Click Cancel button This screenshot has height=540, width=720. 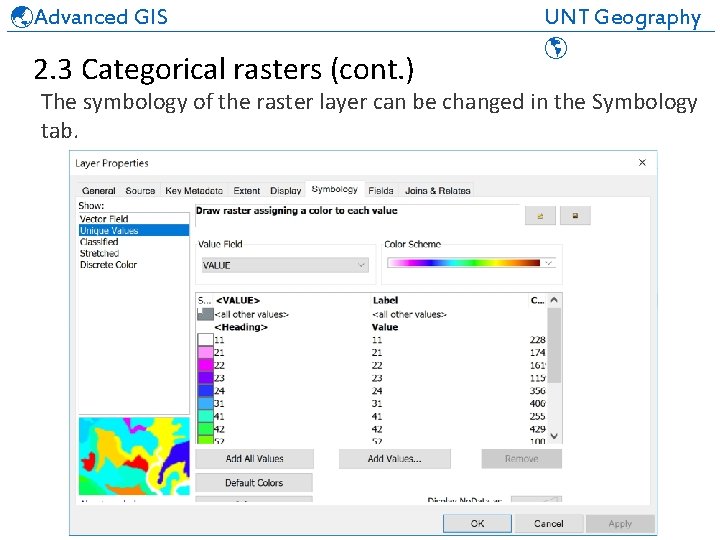click(549, 523)
